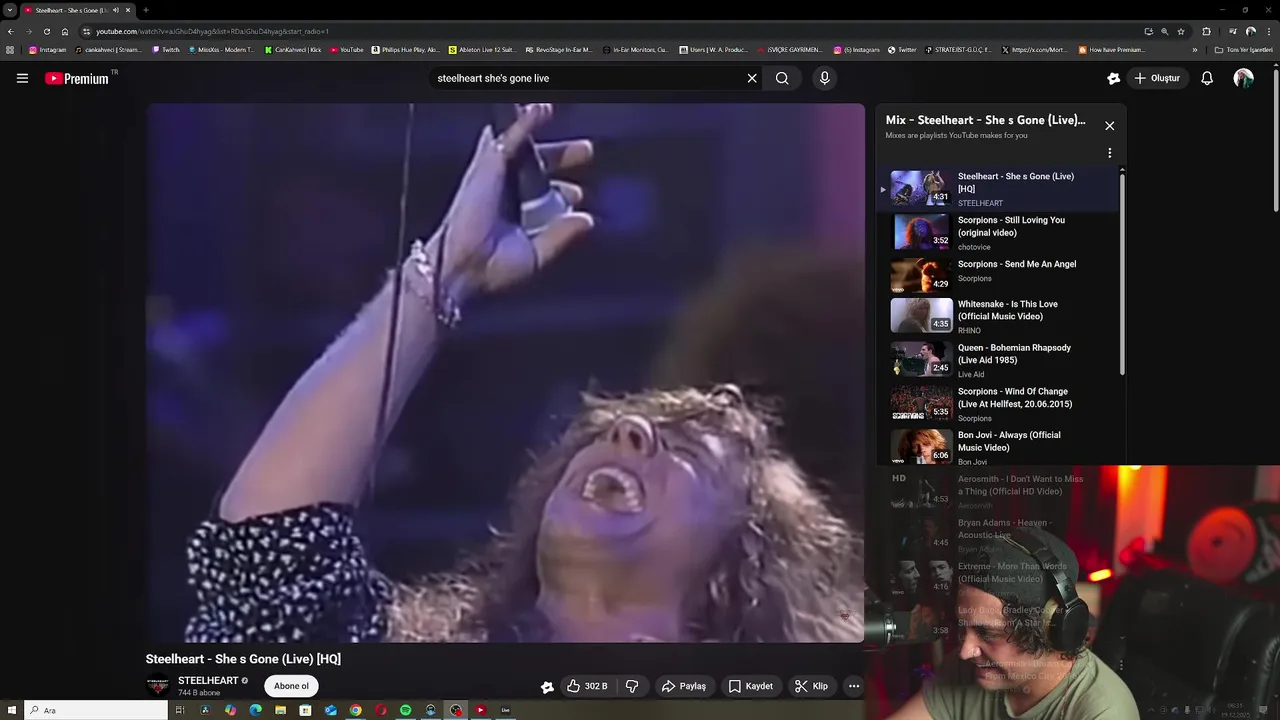Click the sparkle icon in the YouTube header
Image resolution: width=1280 pixels, height=720 pixels.
click(1113, 78)
